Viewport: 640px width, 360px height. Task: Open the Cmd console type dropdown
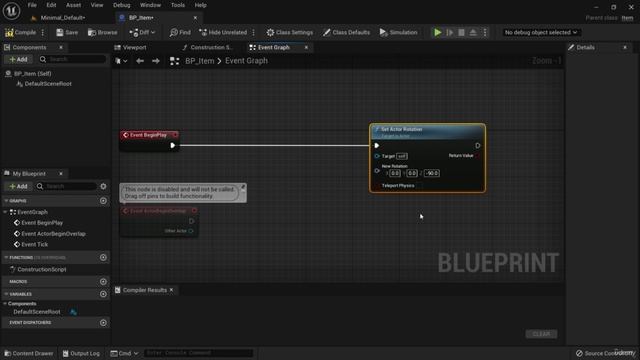coord(124,353)
